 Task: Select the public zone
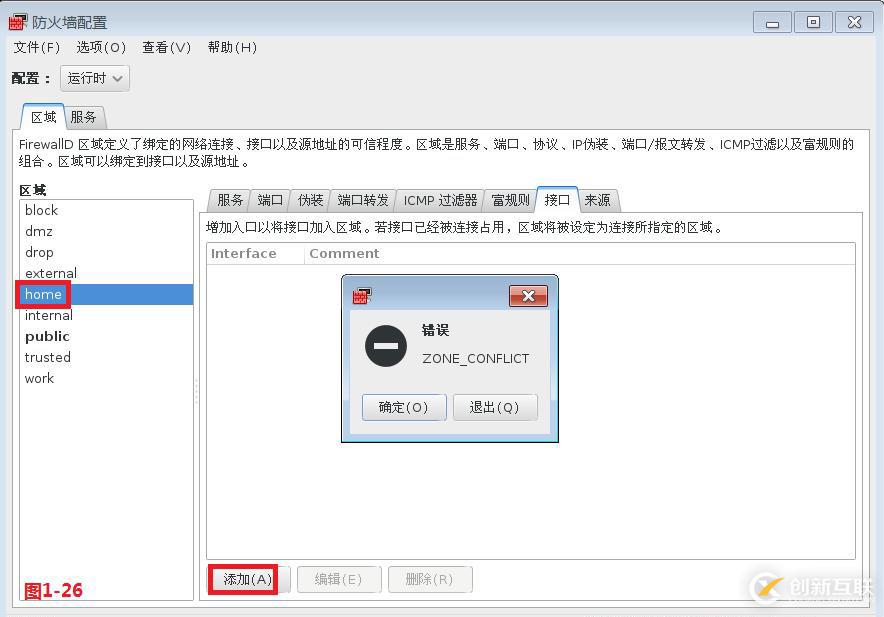coord(46,336)
